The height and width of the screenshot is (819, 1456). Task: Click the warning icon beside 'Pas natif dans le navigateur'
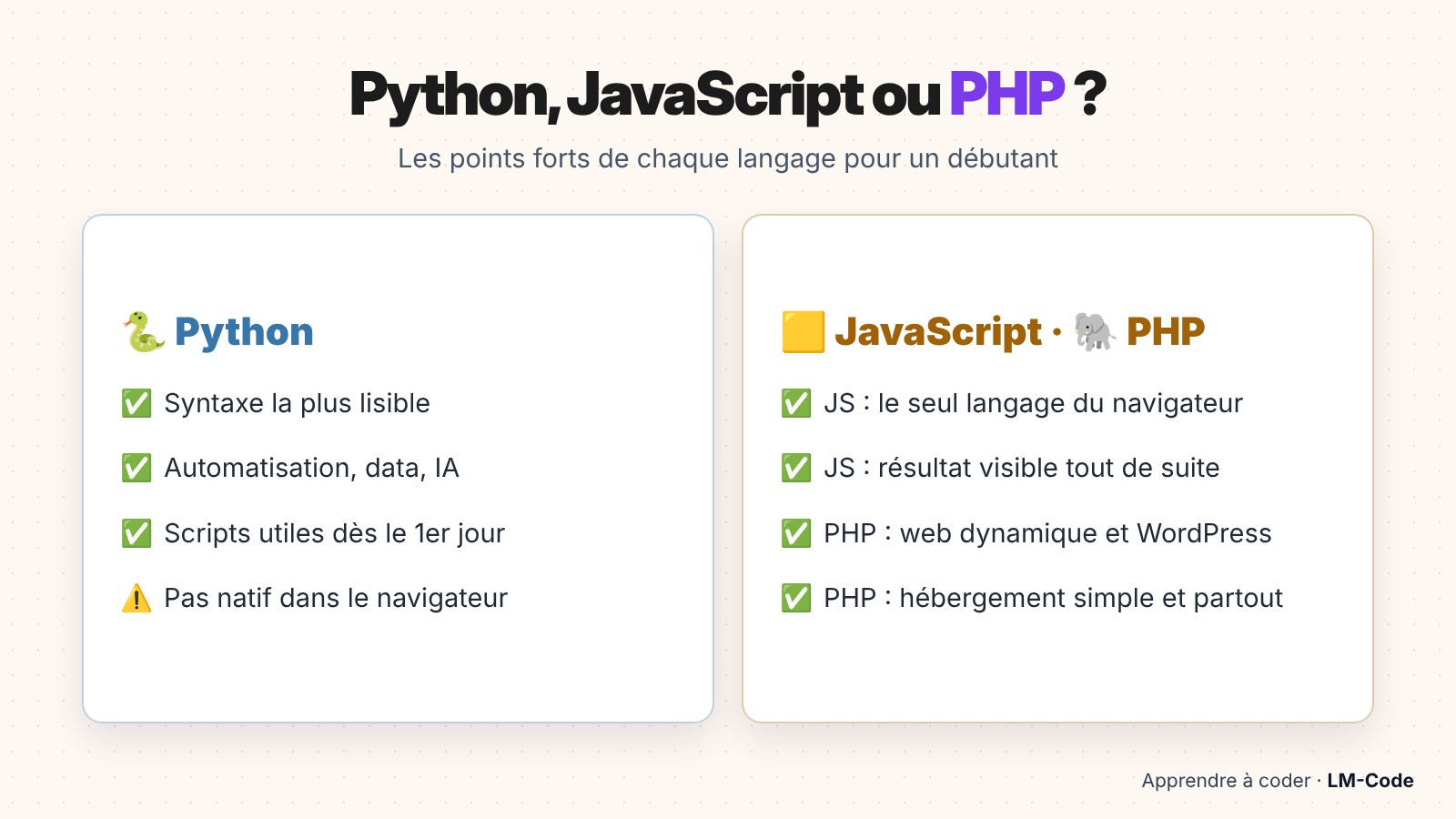(136, 598)
